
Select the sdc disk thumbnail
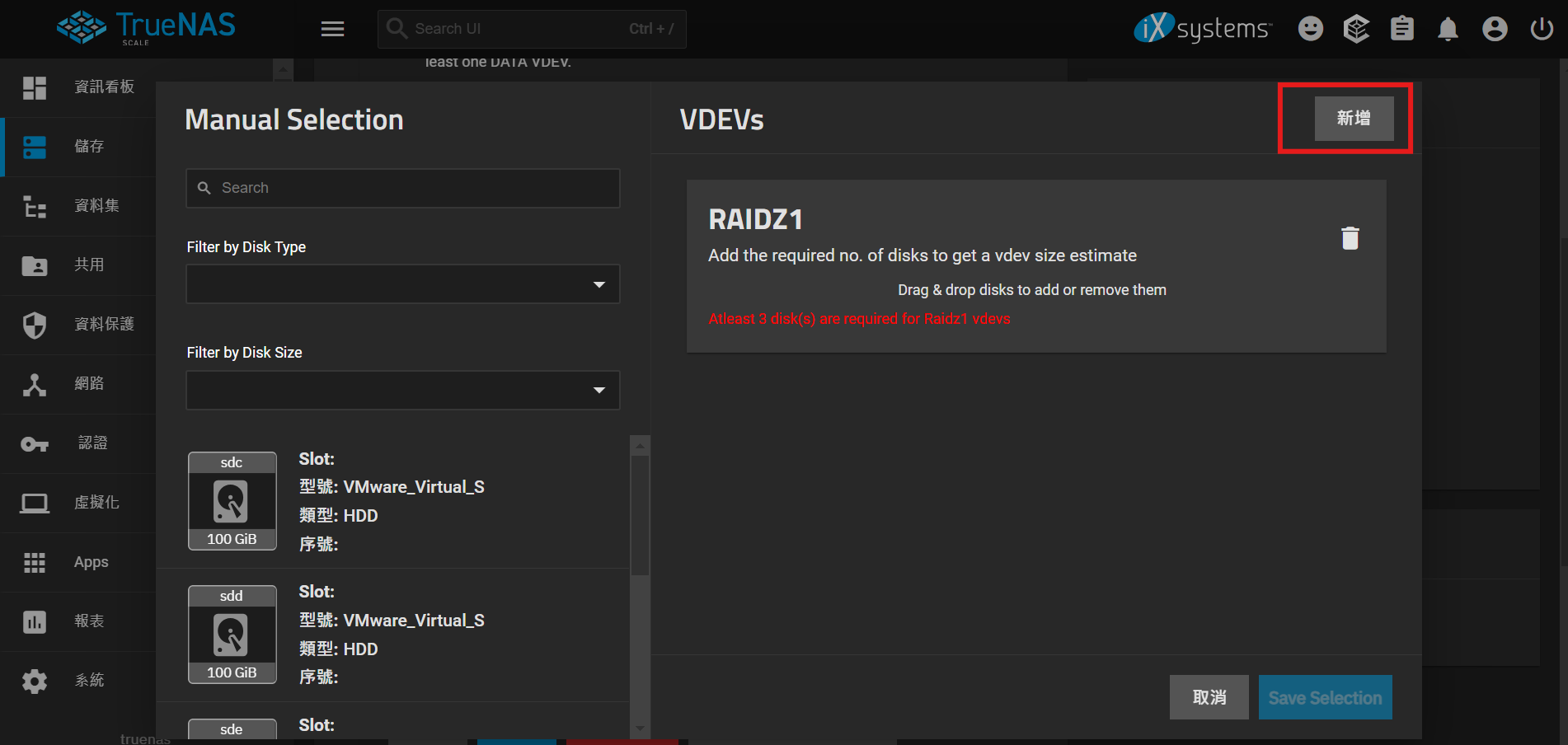pyautogui.click(x=232, y=500)
